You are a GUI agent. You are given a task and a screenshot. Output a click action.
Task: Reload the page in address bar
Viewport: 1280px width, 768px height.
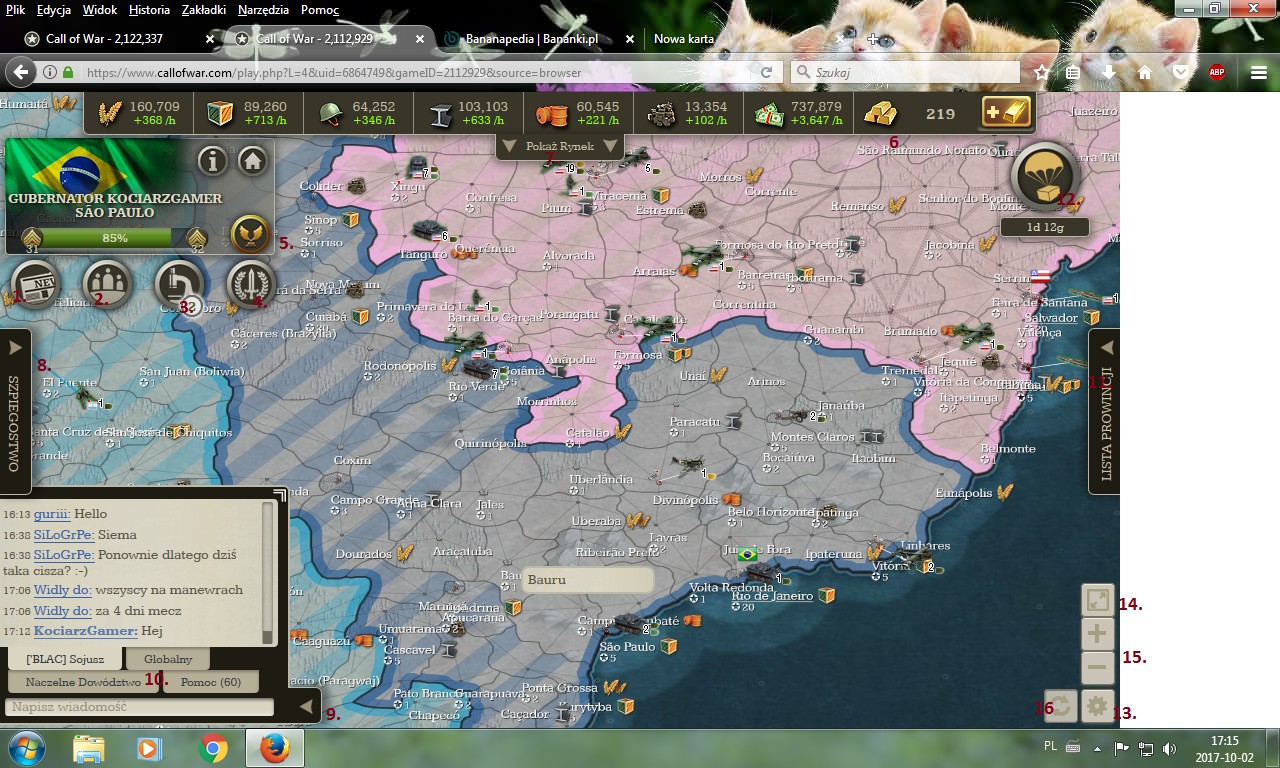pyautogui.click(x=766, y=73)
